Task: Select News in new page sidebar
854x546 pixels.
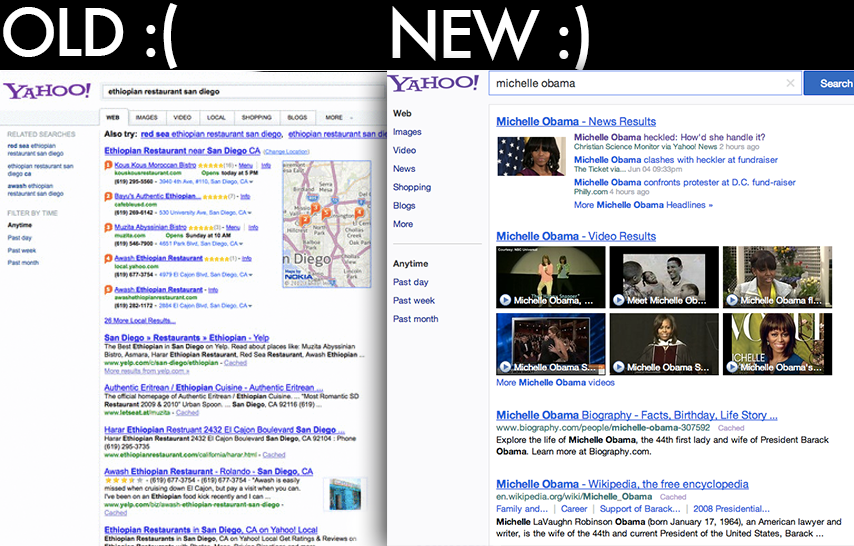Action: click(x=404, y=169)
